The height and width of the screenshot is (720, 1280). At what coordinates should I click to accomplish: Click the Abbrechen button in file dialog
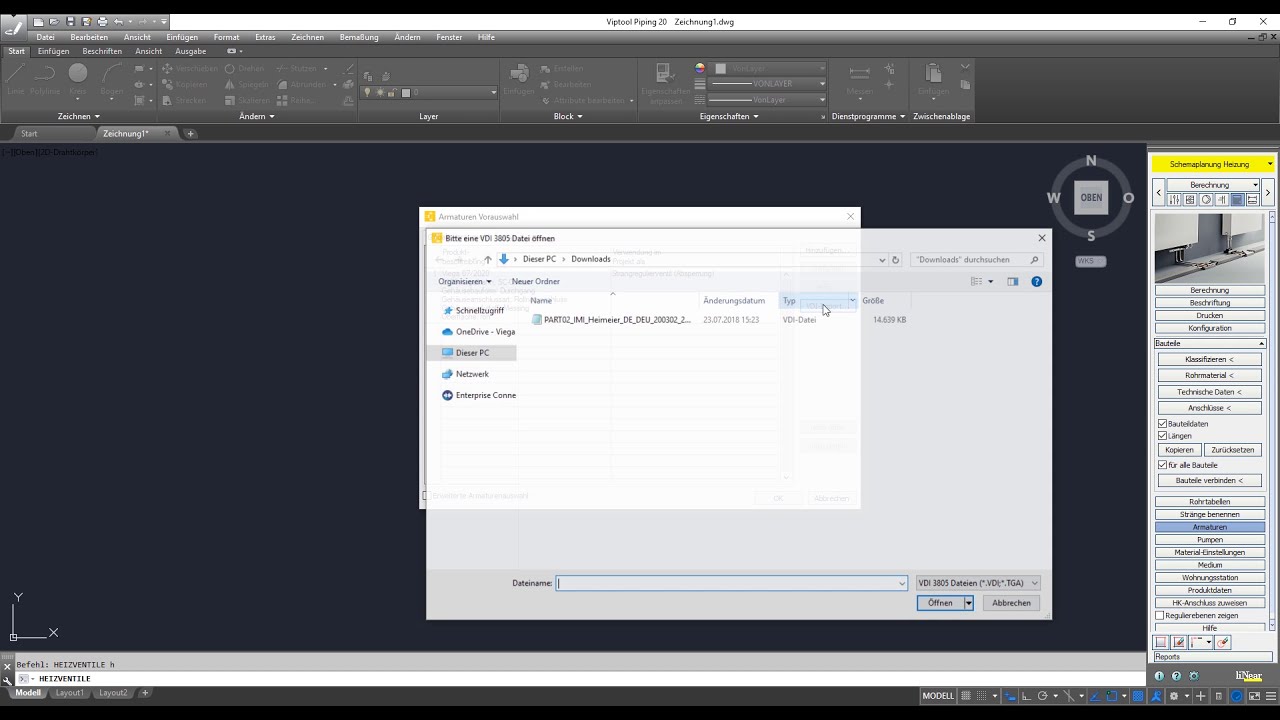(x=1011, y=603)
